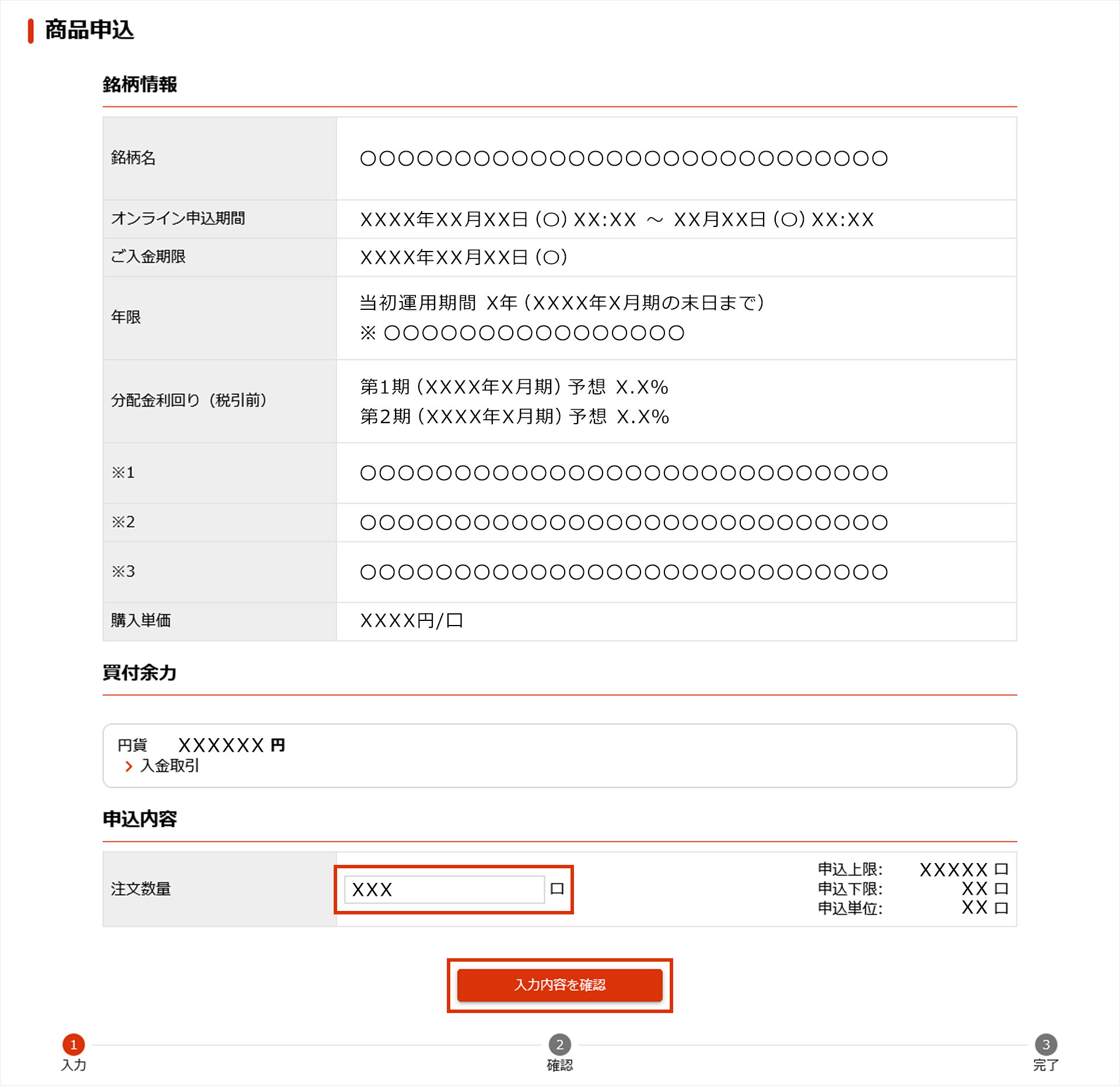Click the 申込内容 section heading
Viewport: 1120px width, 1086px height.
pyautogui.click(x=140, y=819)
